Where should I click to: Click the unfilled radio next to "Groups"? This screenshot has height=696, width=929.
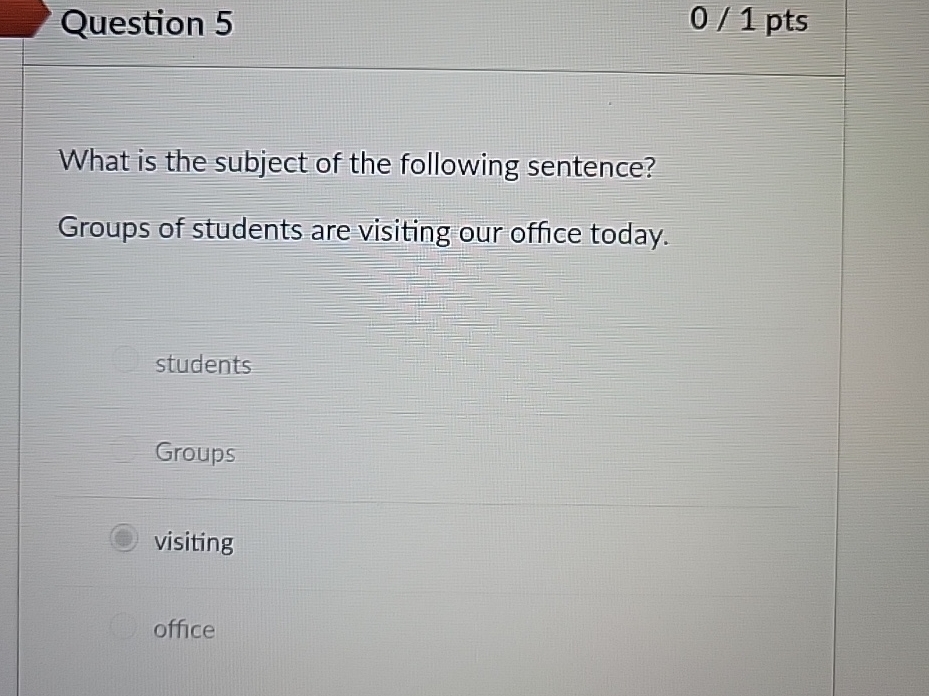pyautogui.click(x=124, y=450)
